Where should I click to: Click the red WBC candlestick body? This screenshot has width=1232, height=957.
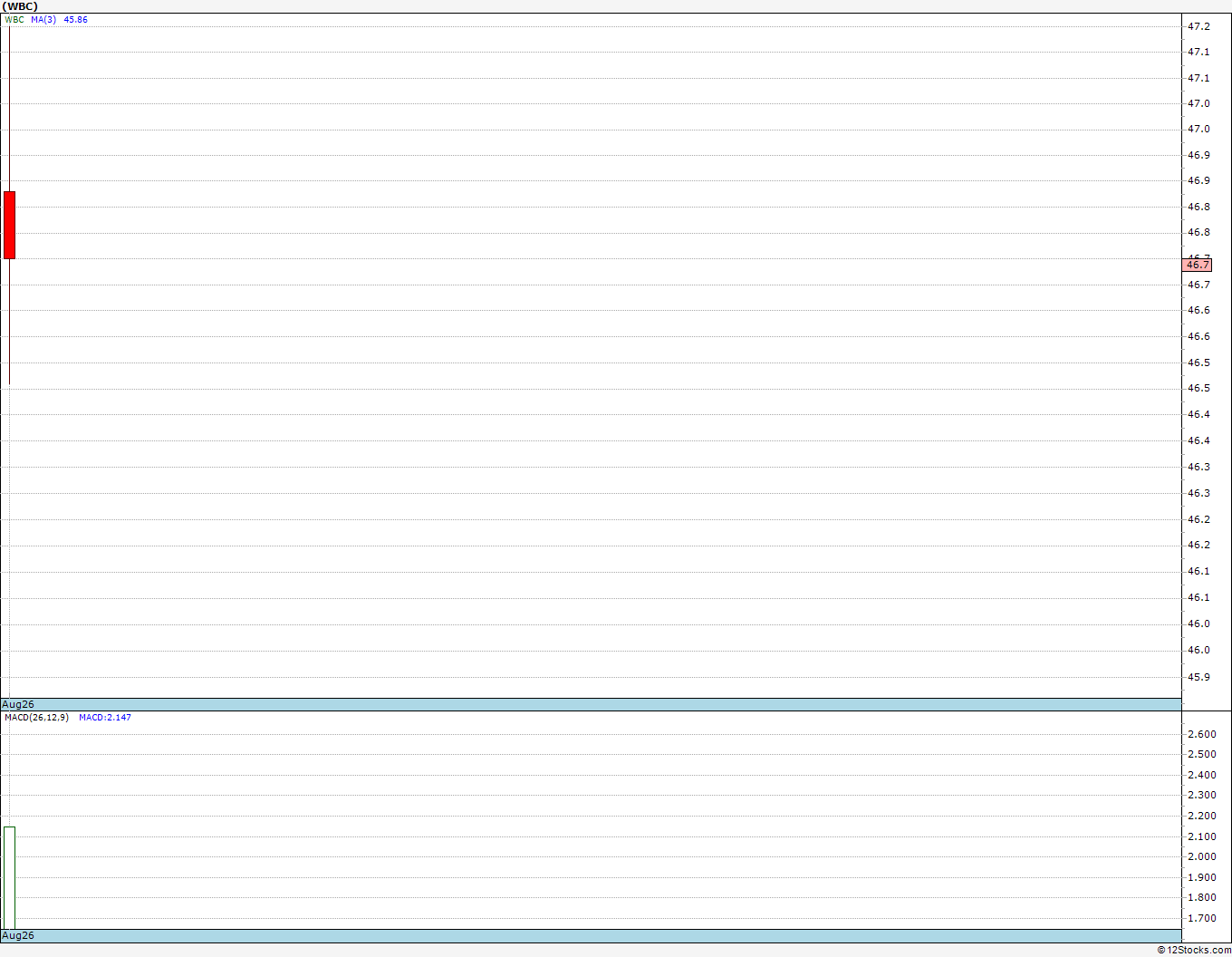[9, 225]
